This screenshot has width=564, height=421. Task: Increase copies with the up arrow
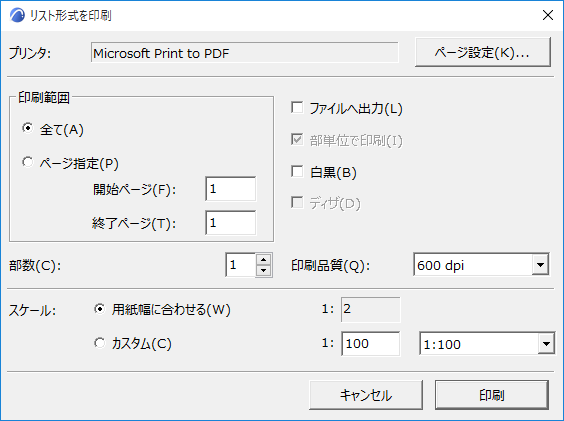coord(264,259)
